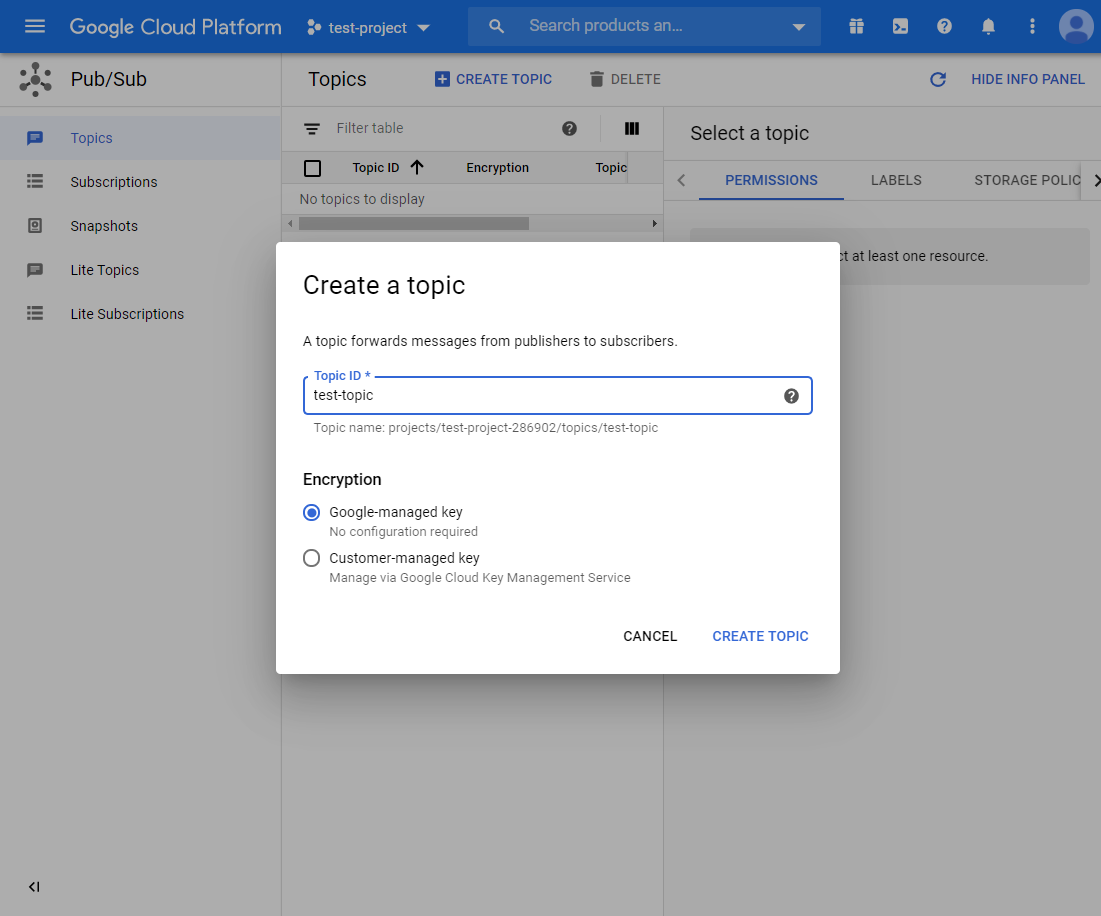Switch to the PERMISSIONS tab
Viewport: 1101px width, 916px height.
tap(771, 180)
